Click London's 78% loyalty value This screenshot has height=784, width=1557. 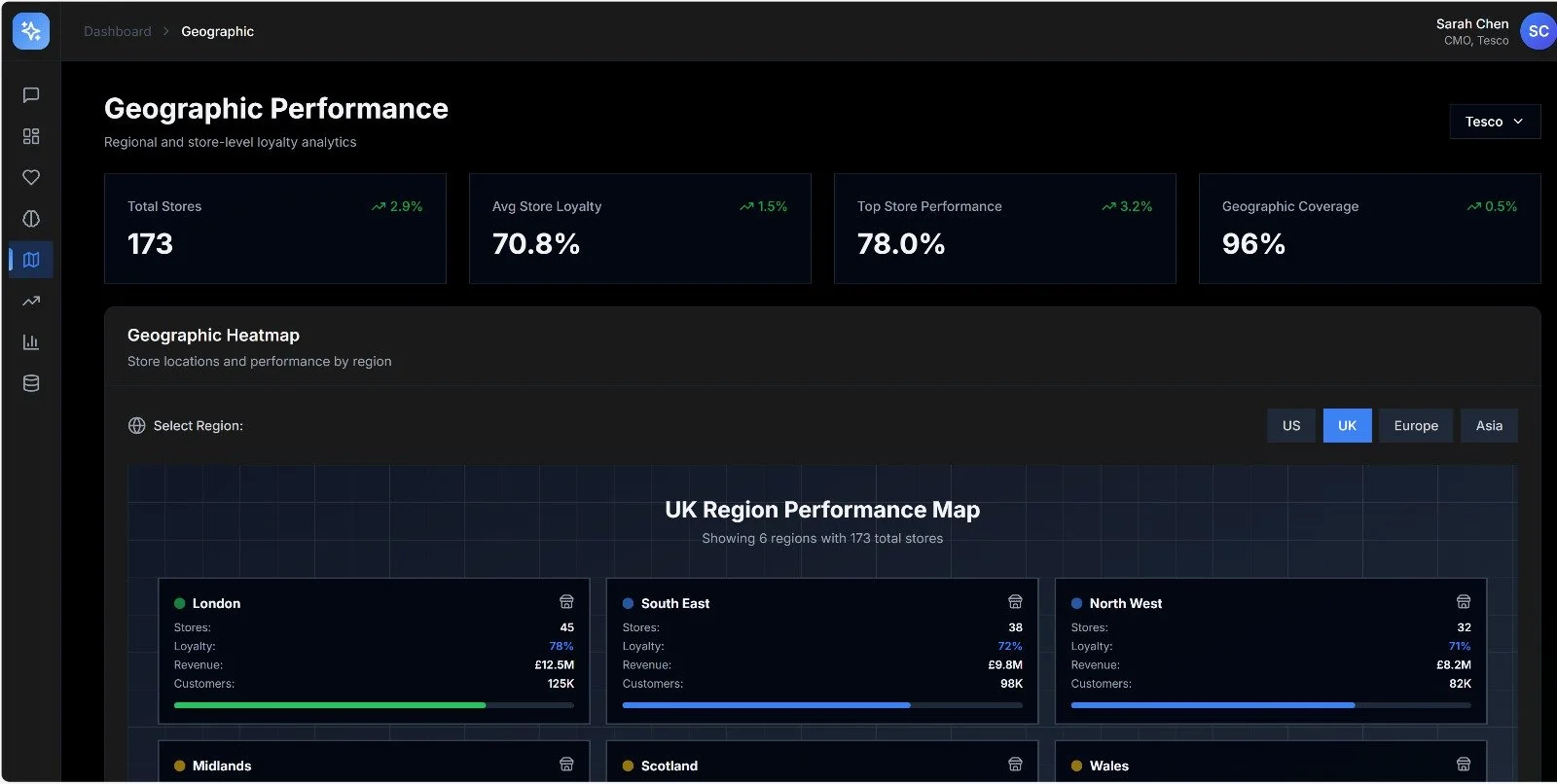click(x=561, y=646)
